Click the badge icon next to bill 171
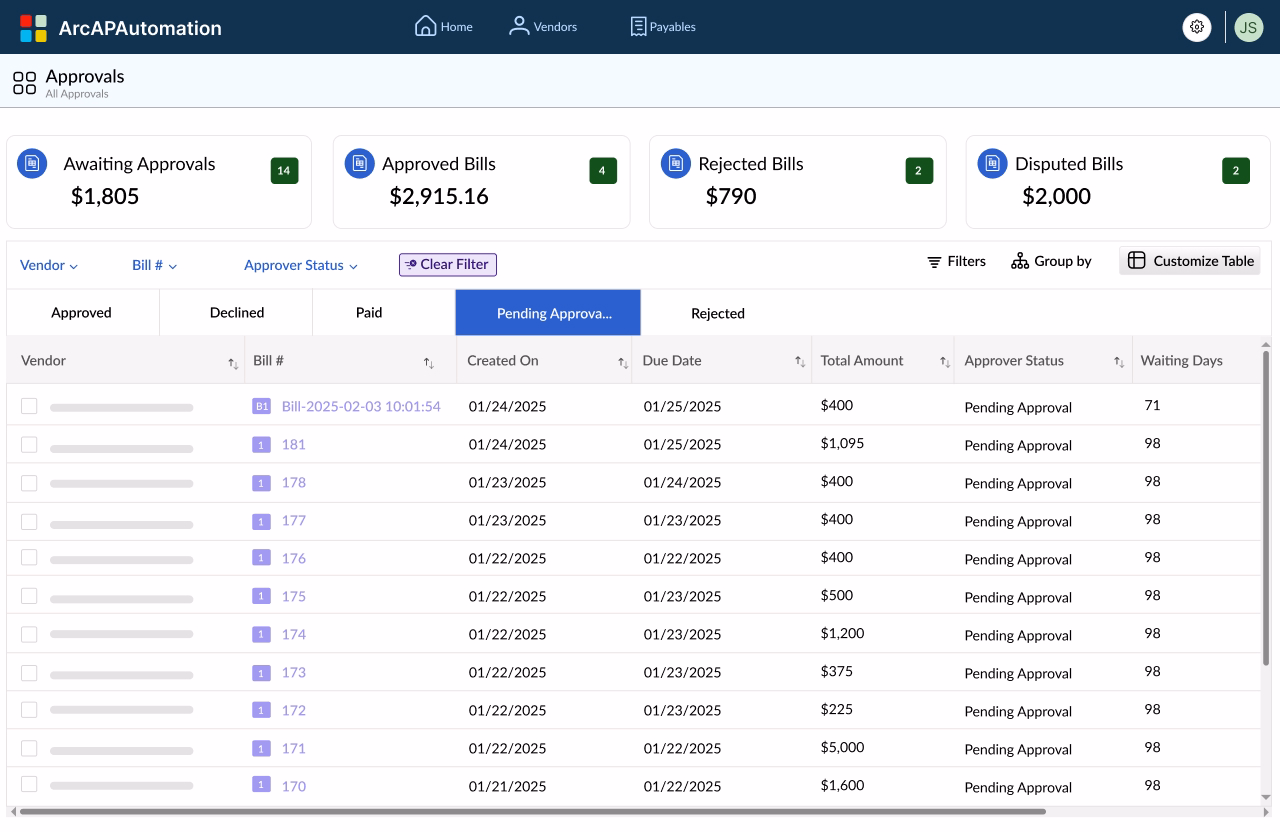This screenshot has height=832, width=1280. pyautogui.click(x=261, y=748)
